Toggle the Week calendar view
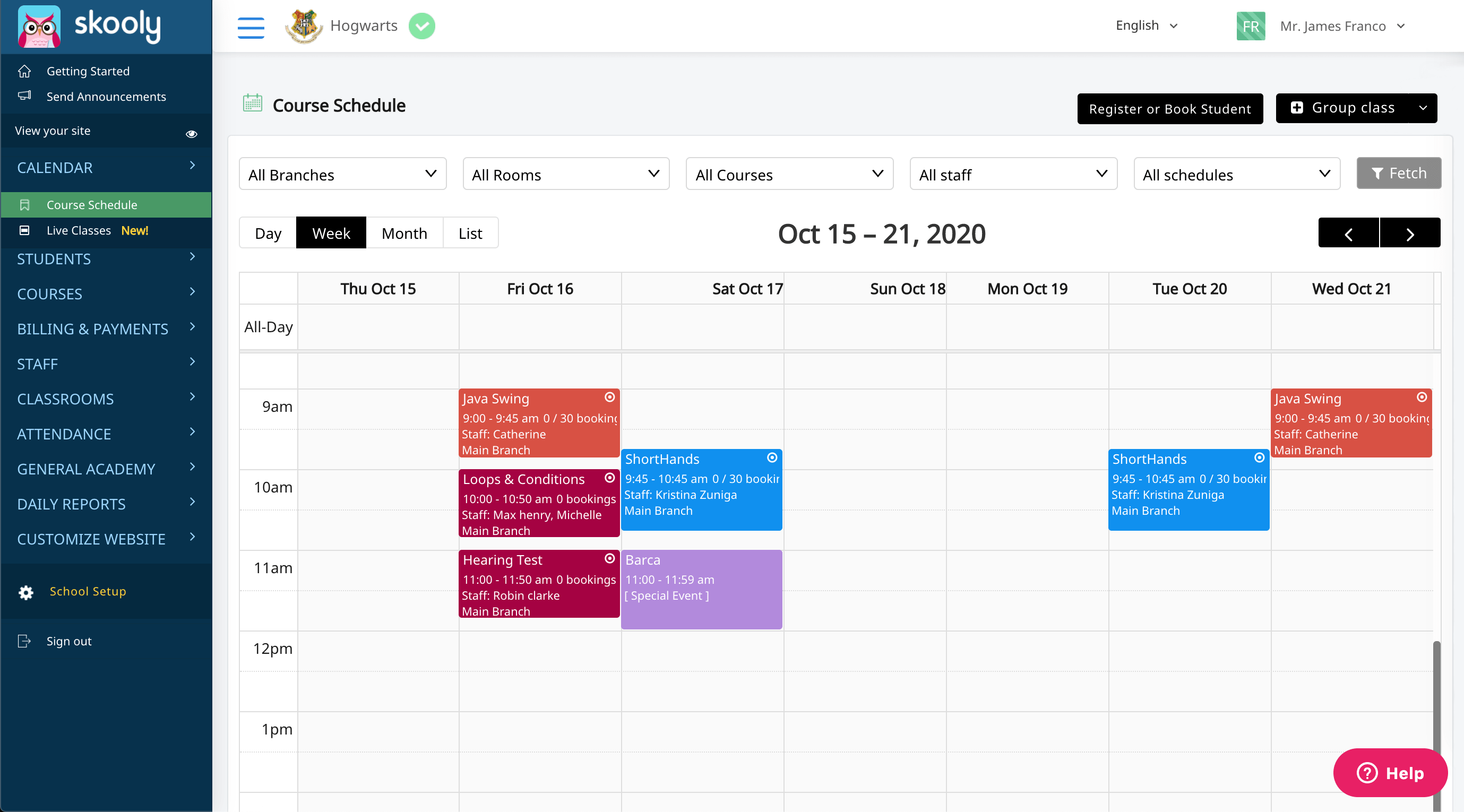 click(x=332, y=233)
